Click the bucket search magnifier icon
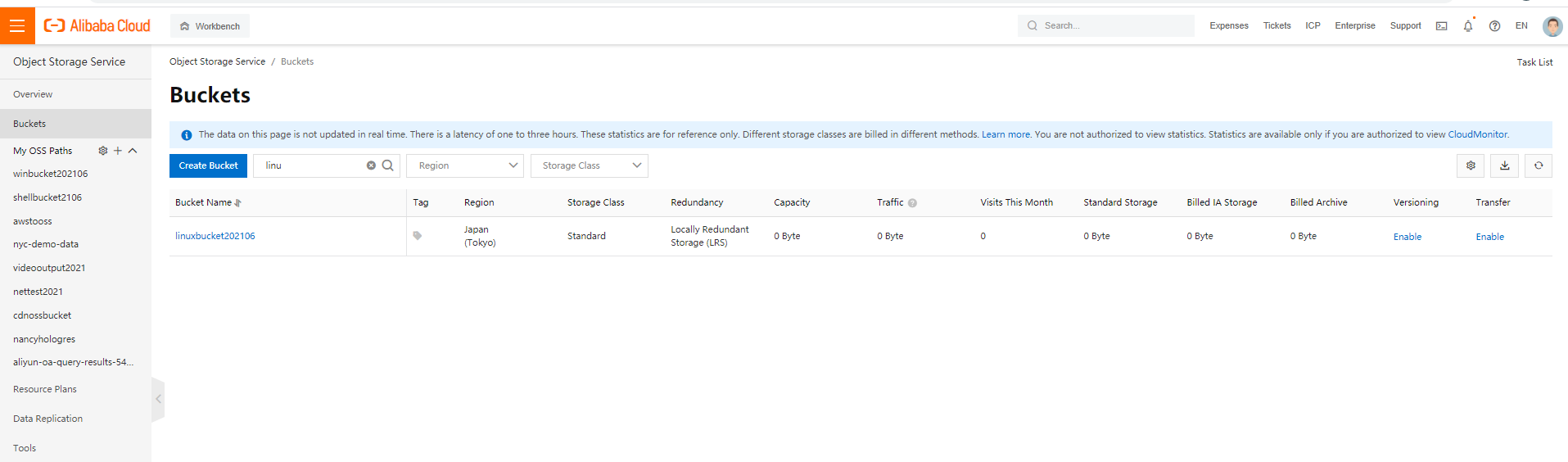The image size is (1568, 462). [x=388, y=165]
